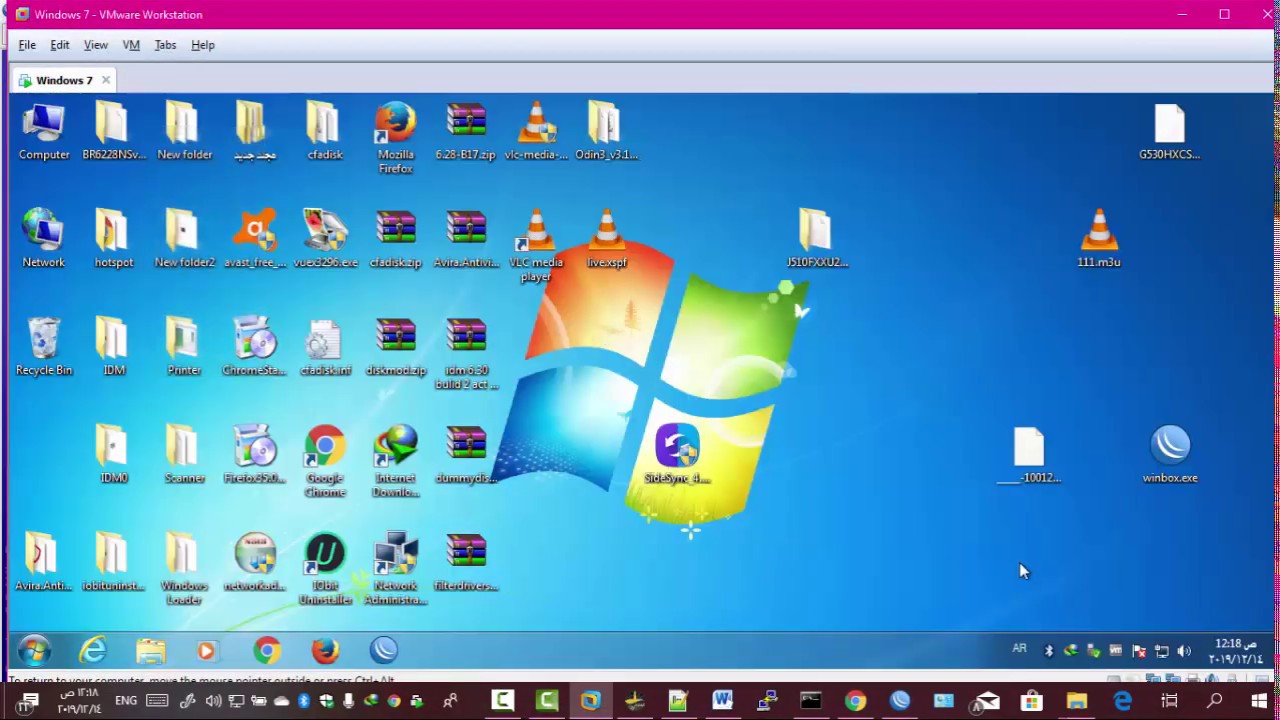The width and height of the screenshot is (1280, 720).
Task: Open Windows Media Player in guest taskbar
Action: point(207,651)
